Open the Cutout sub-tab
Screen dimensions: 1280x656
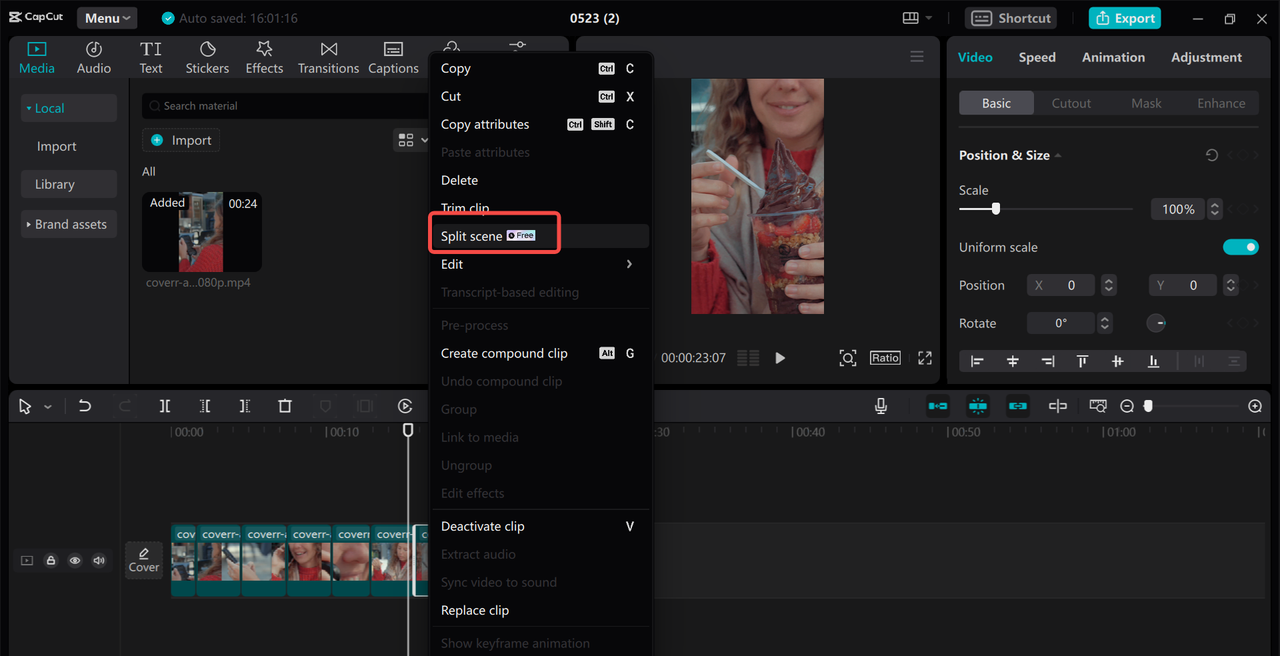[x=1071, y=103]
